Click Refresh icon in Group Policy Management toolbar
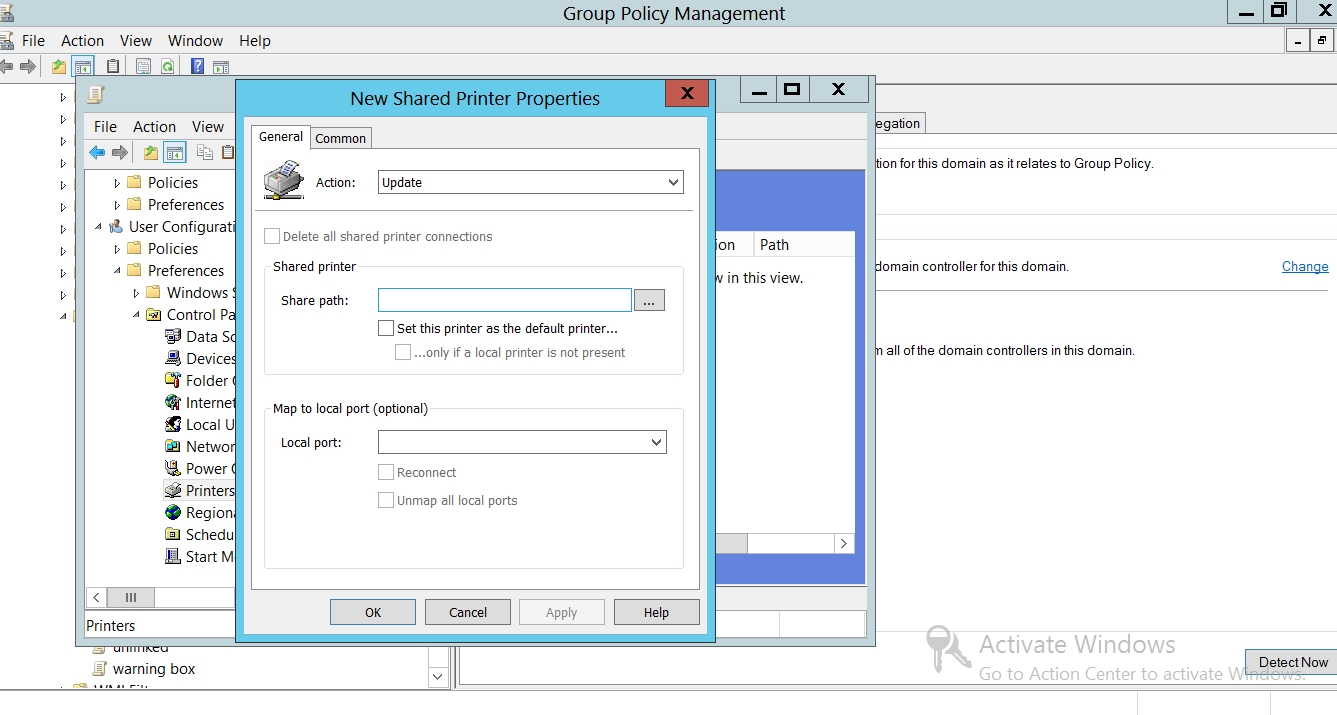The width and height of the screenshot is (1337, 715). pyautogui.click(x=168, y=66)
